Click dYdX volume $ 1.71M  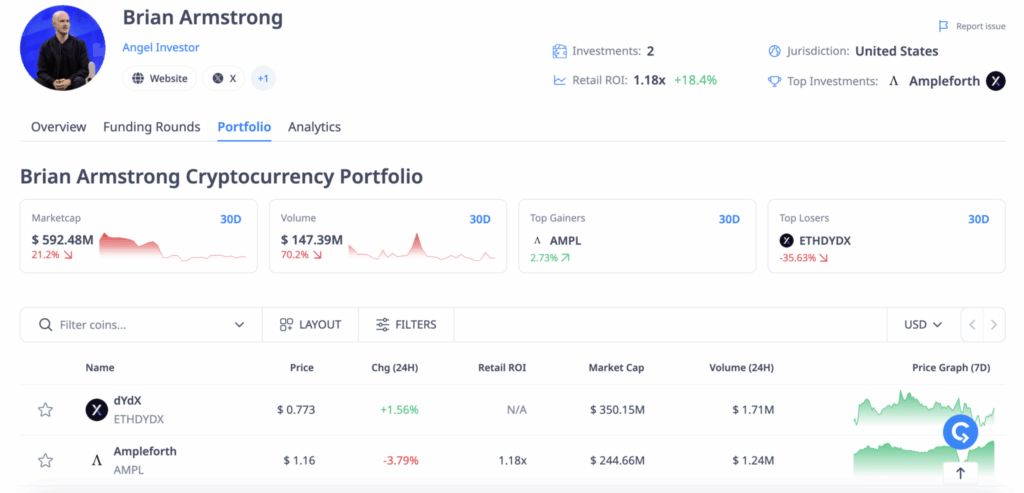coord(753,410)
